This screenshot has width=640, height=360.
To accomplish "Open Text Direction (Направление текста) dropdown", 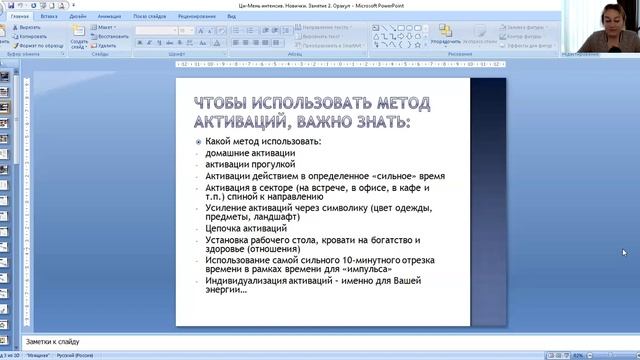I will click(x=323, y=27).
